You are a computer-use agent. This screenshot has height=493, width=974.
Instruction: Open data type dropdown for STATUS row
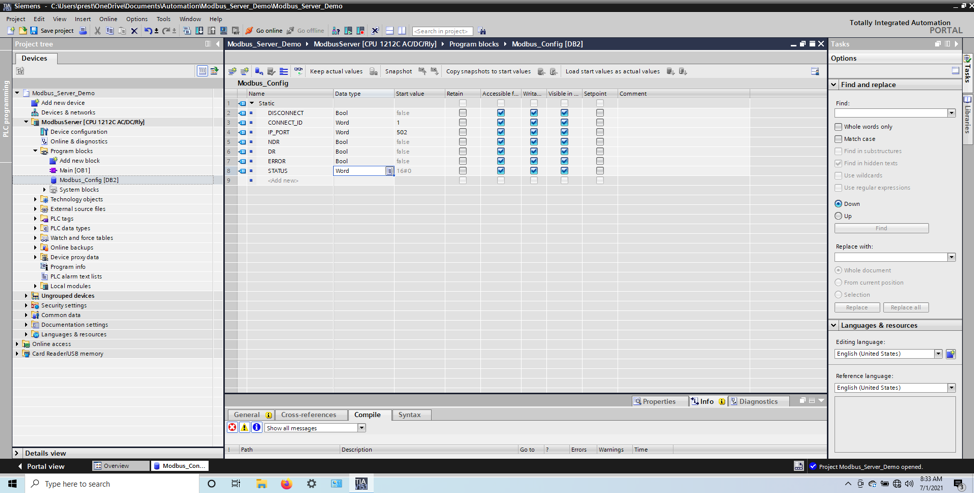389,171
